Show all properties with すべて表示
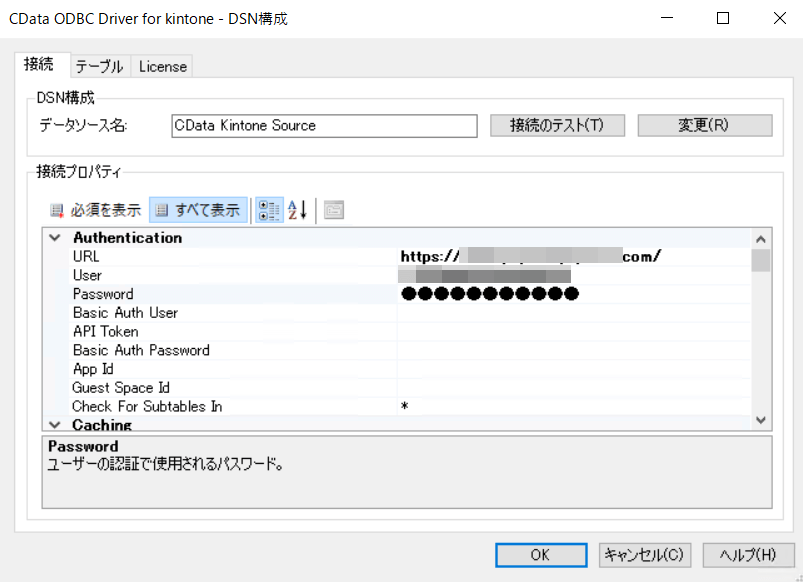 pos(198,210)
